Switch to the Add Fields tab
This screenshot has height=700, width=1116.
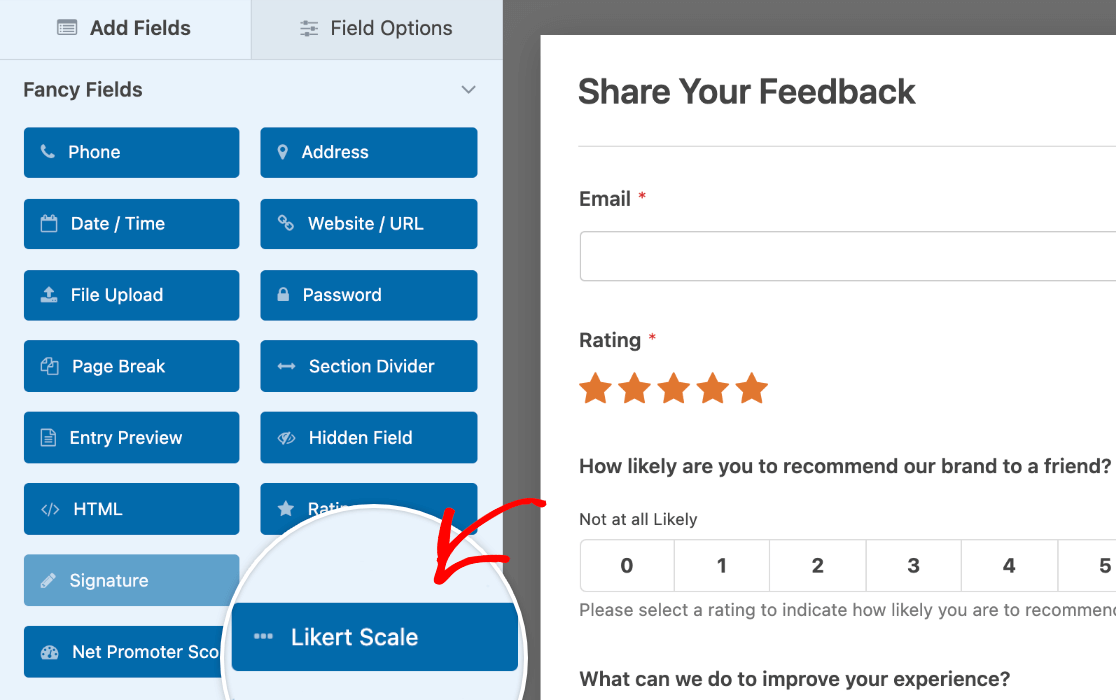point(125,29)
